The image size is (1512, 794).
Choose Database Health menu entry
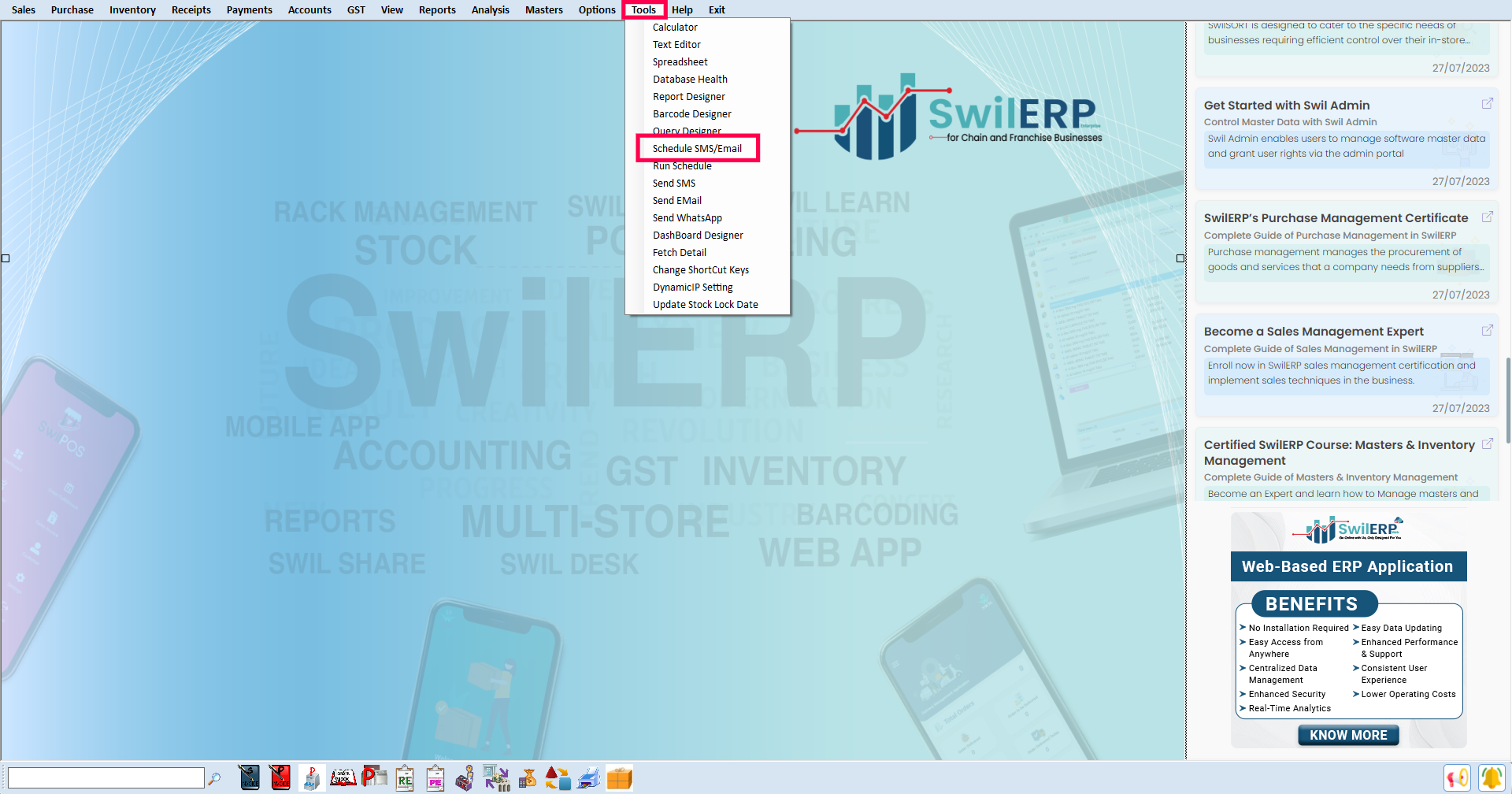(707, 80)
